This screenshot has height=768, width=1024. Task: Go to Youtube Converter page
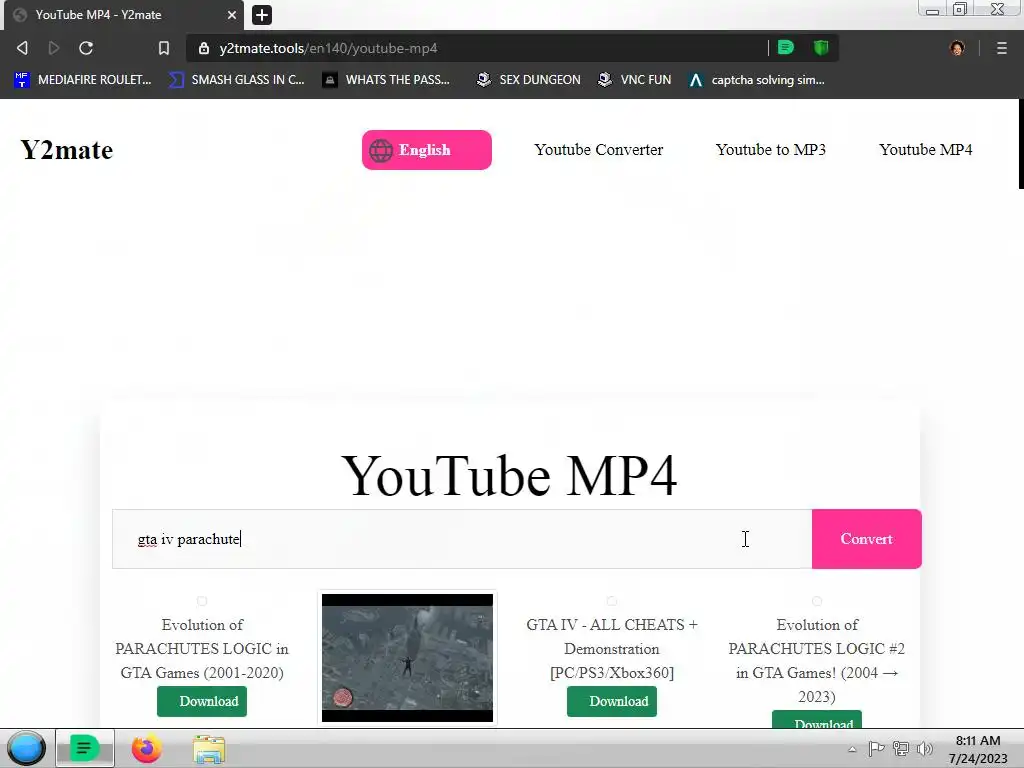pos(599,150)
